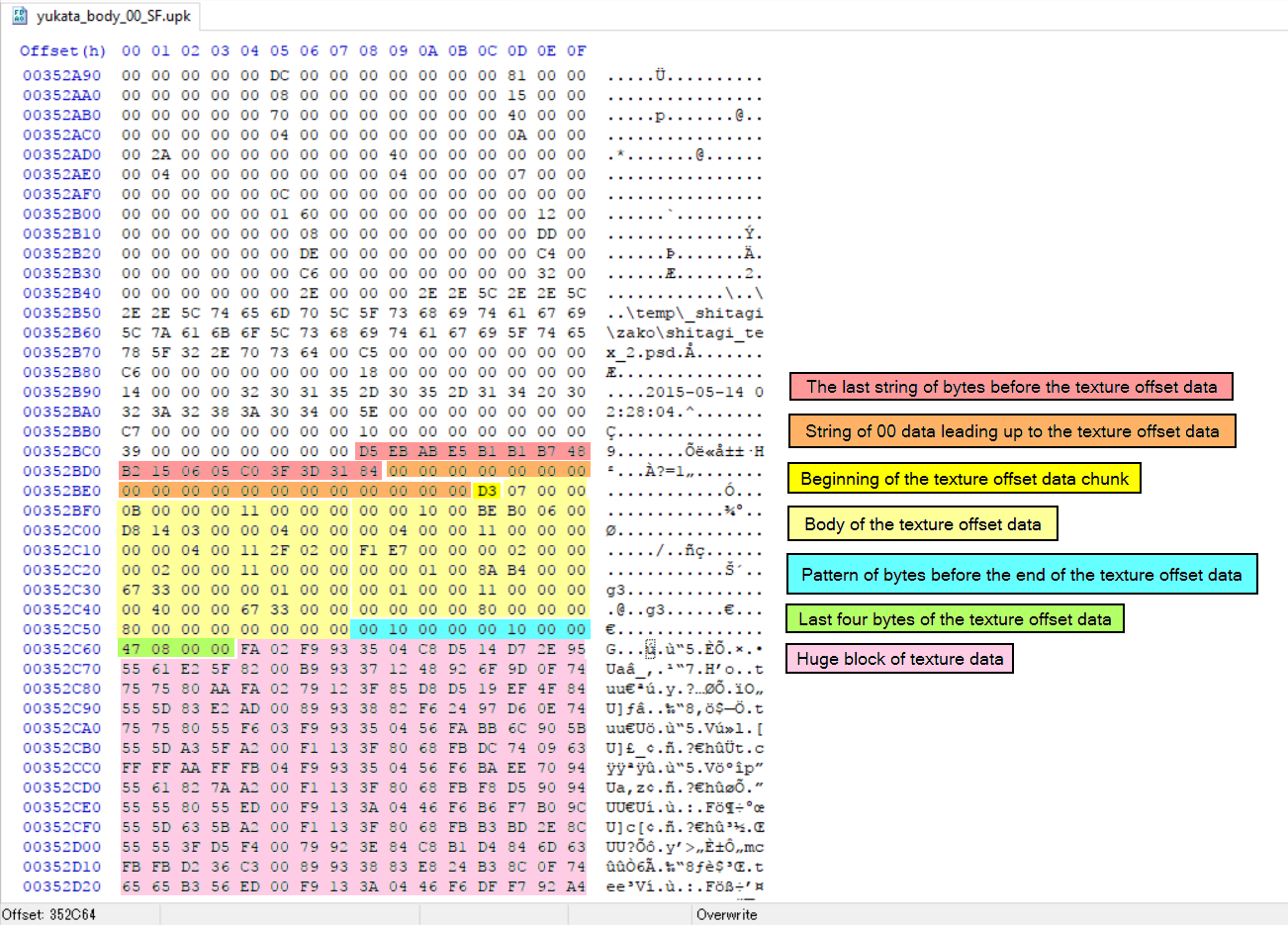Screen dimensions: 1288x925
Task: Click decoded text '....2015-05-14 0'
Action: 685,392
